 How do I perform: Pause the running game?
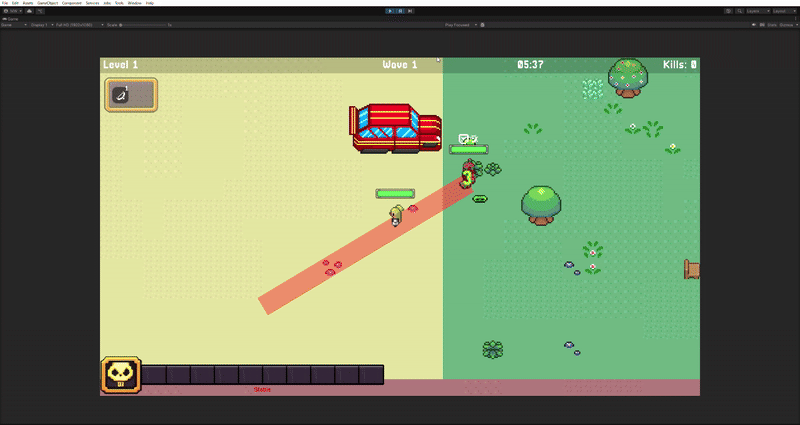(x=400, y=10)
